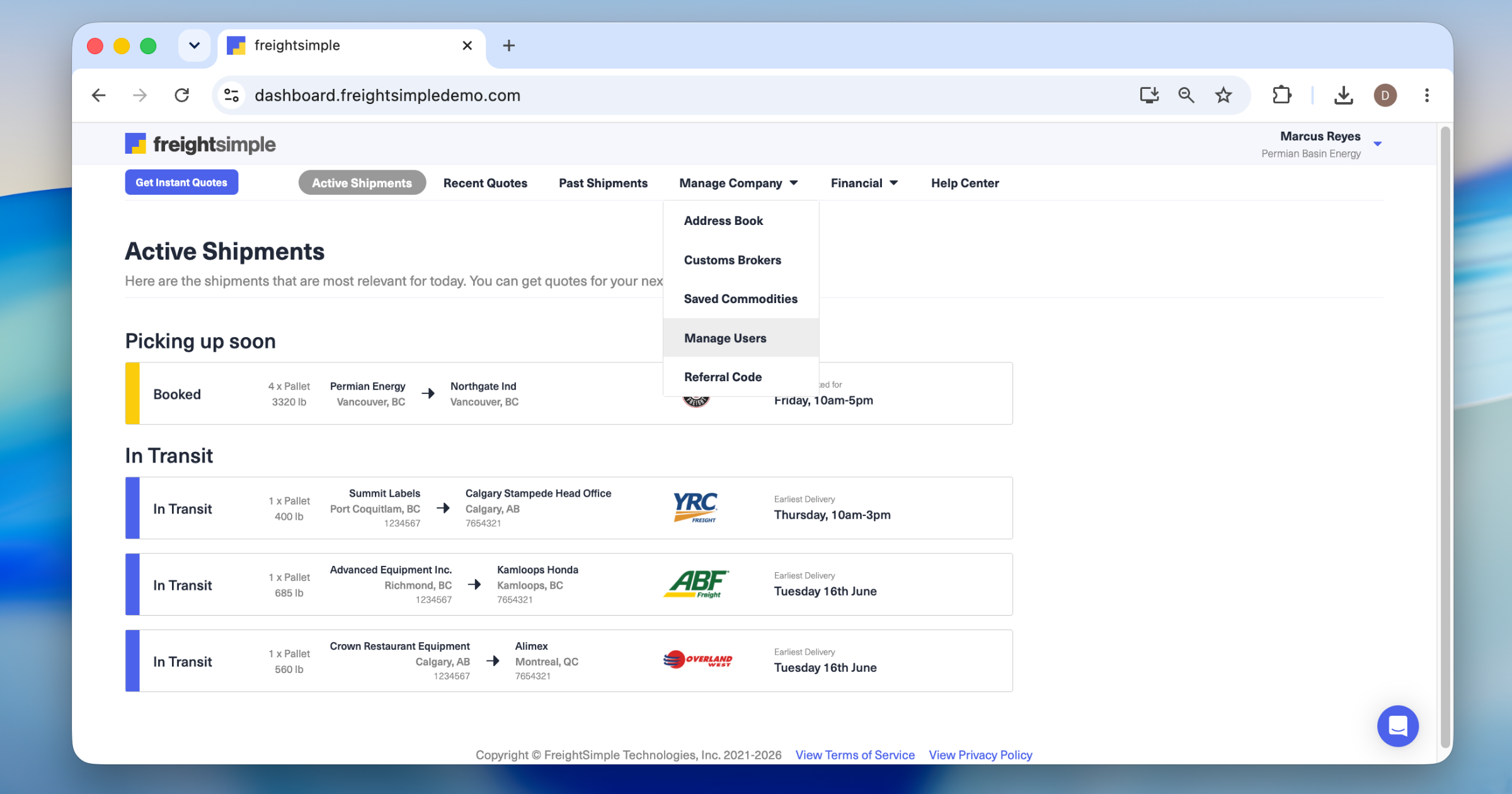Viewport: 1512px width, 794px height.
Task: Click the Crown Restaurant Equipment origin
Action: click(399, 647)
